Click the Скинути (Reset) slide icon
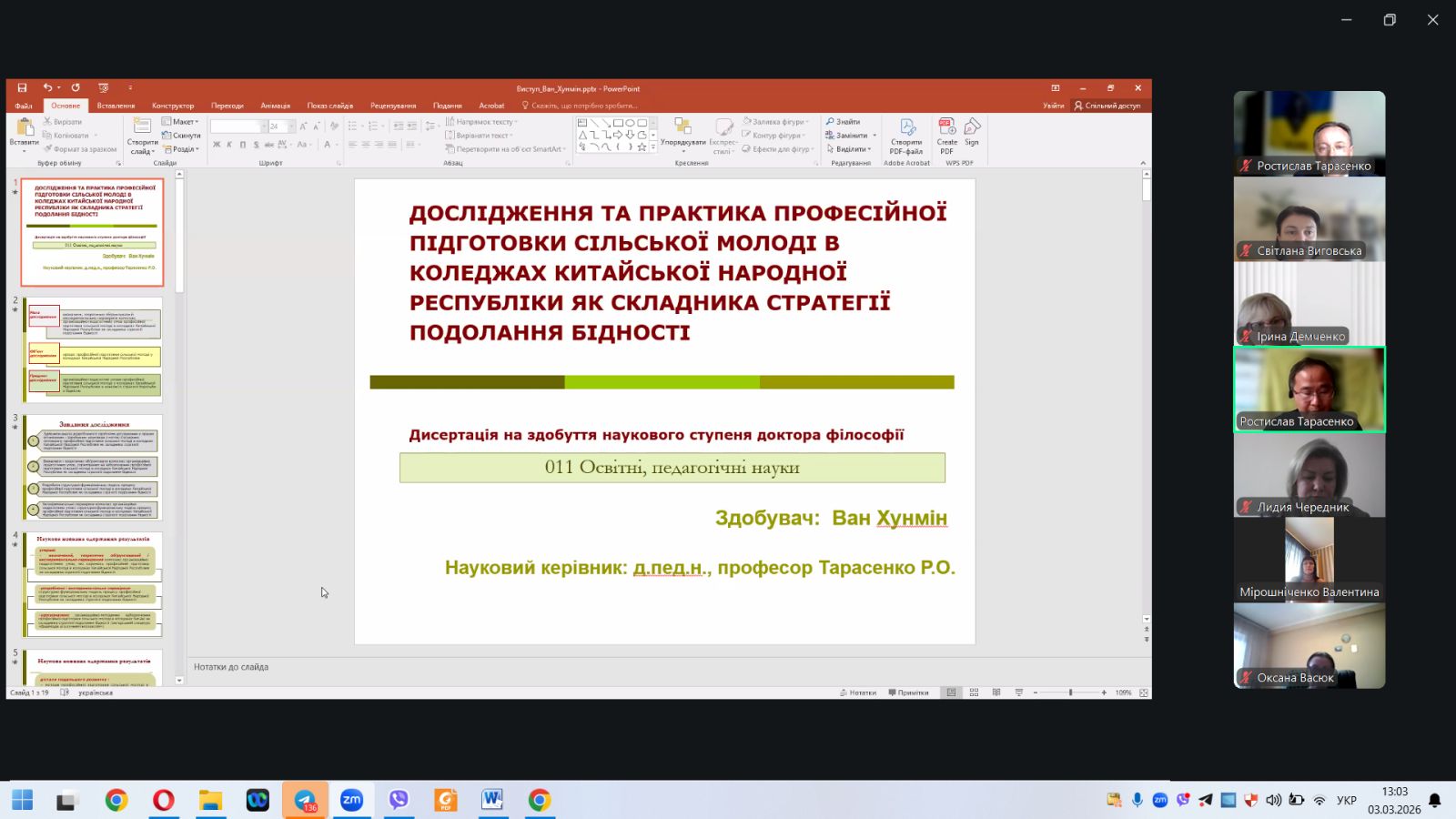Image resolution: width=1456 pixels, height=819 pixels. 181,136
